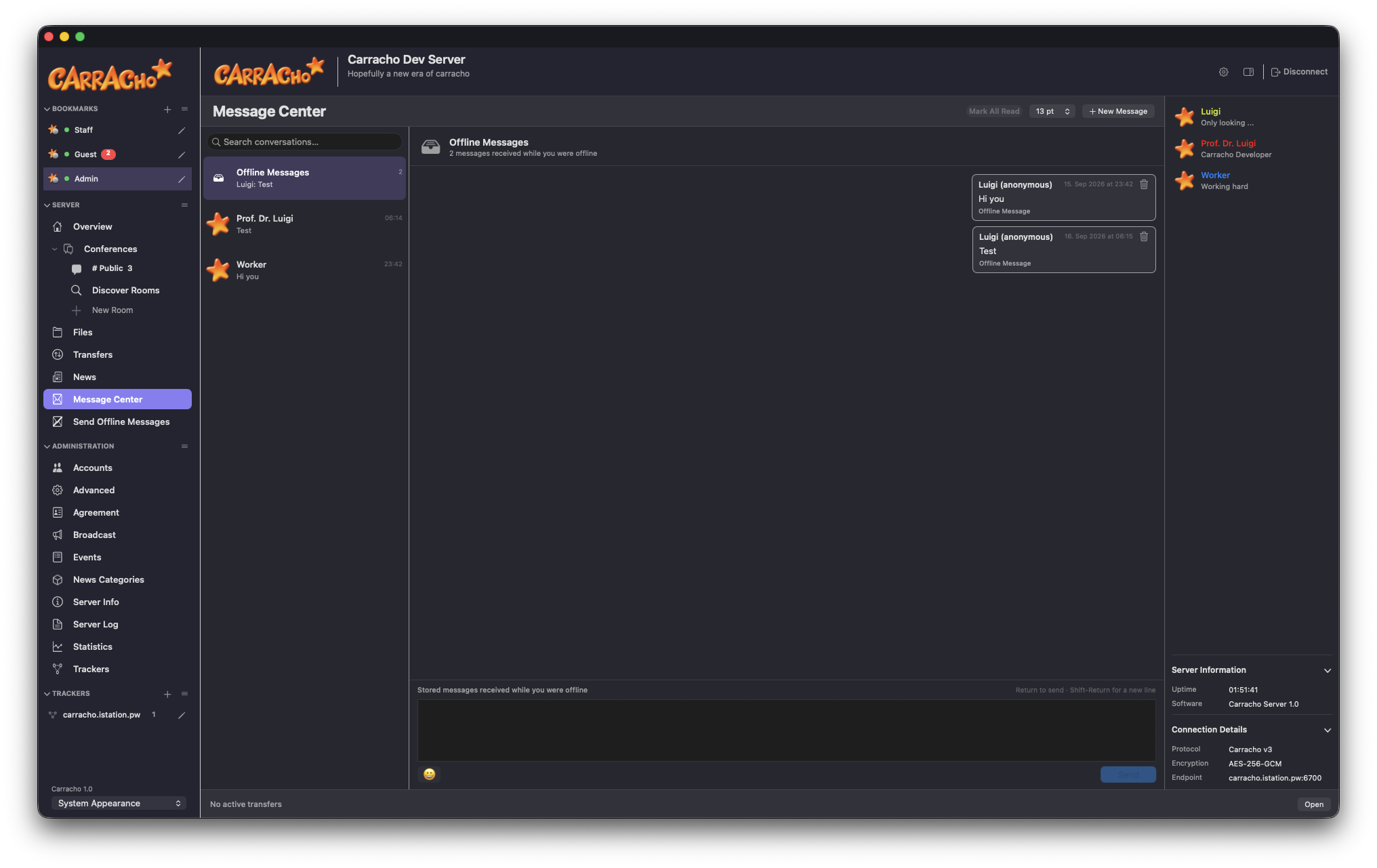Collapse the Bookmarks section

tap(47, 109)
